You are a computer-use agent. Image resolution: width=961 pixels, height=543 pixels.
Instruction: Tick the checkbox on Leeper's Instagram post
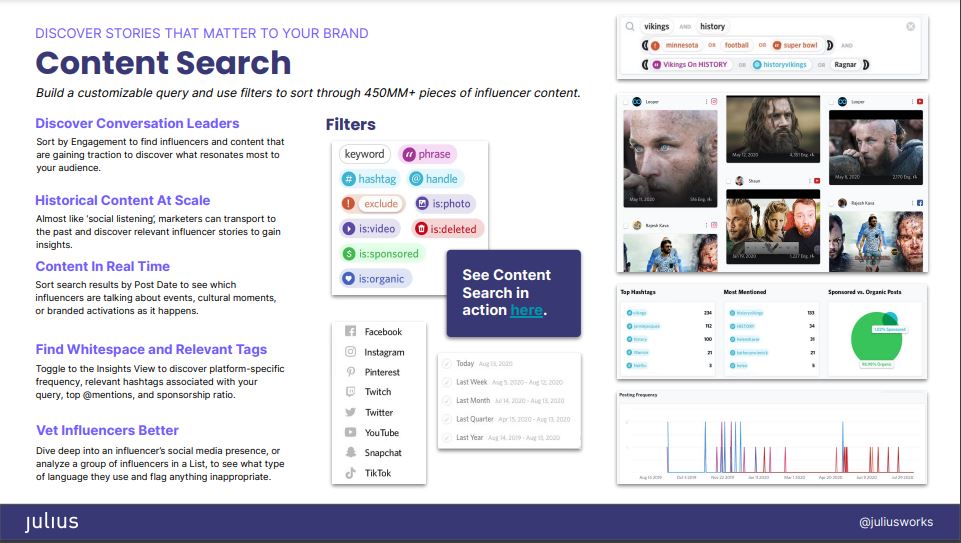click(x=626, y=102)
